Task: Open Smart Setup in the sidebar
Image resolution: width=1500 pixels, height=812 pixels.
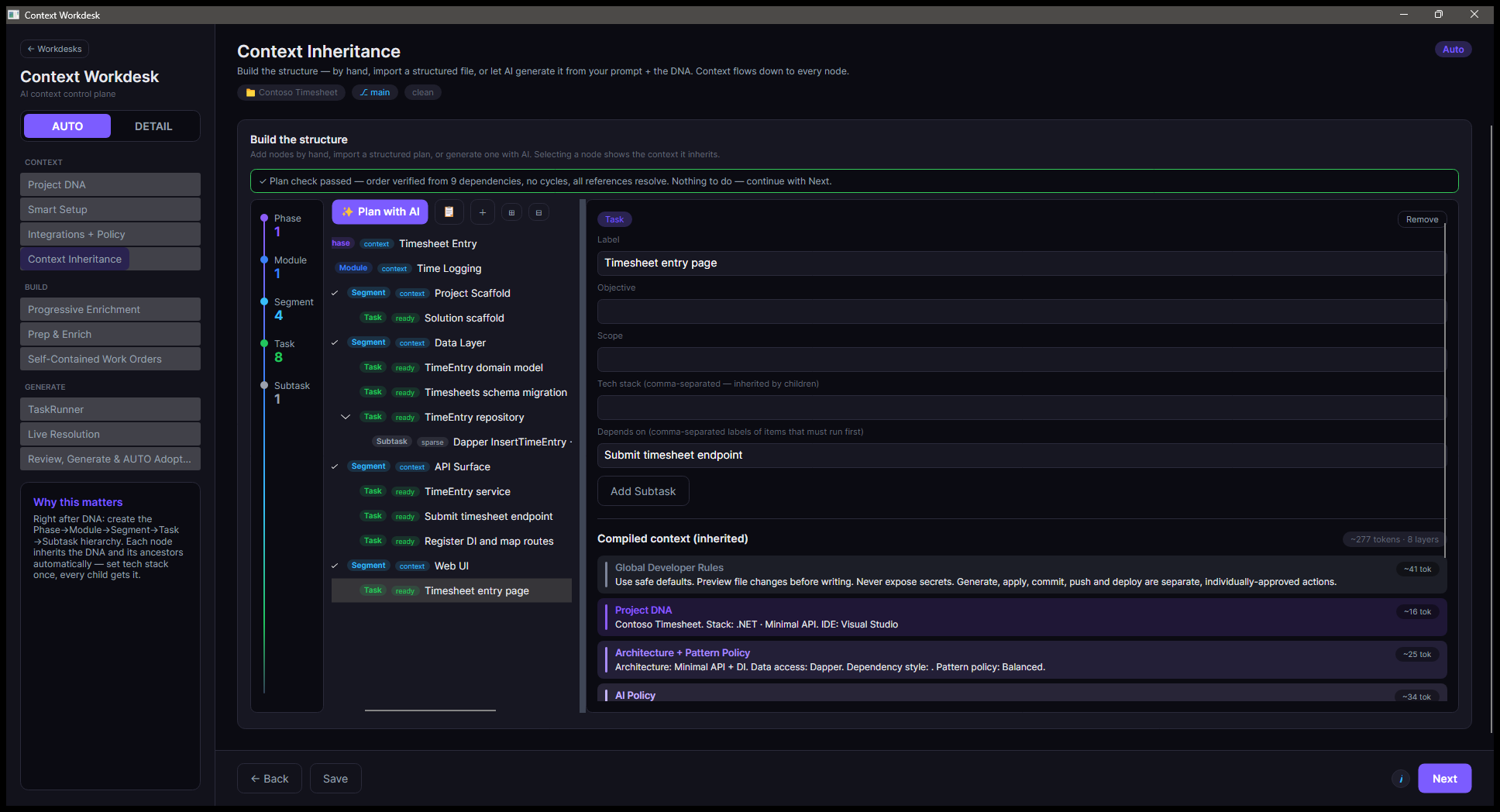Action: (110, 209)
